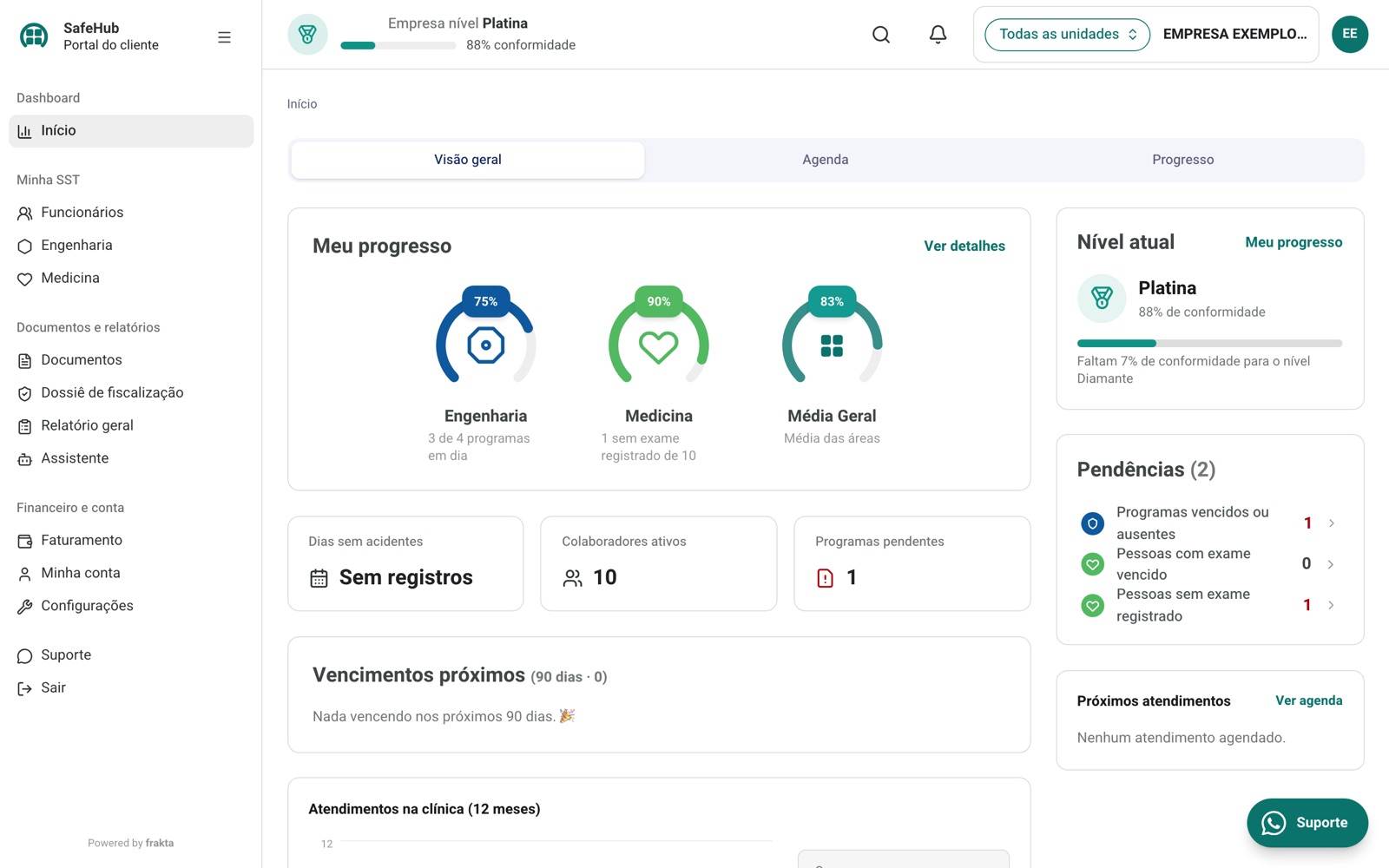Click floating Suporte button

[1307, 823]
